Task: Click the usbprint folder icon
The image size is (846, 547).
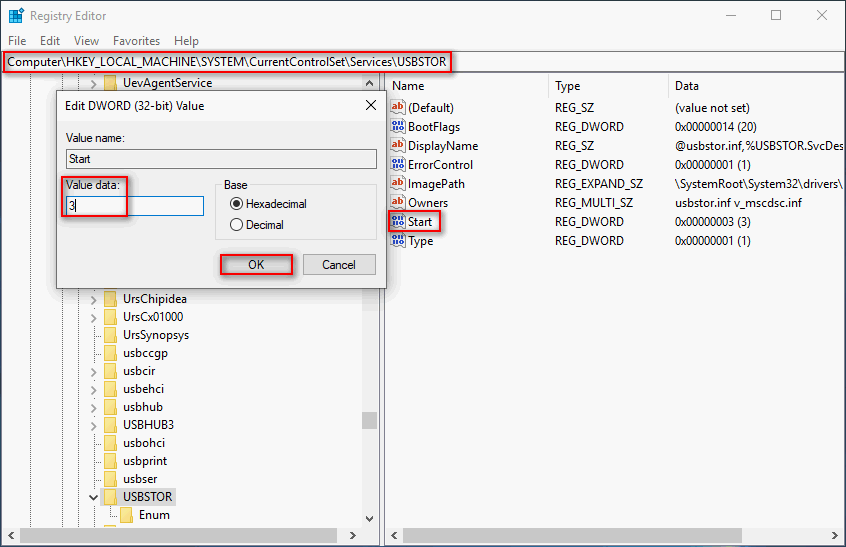Action: click(x=110, y=461)
